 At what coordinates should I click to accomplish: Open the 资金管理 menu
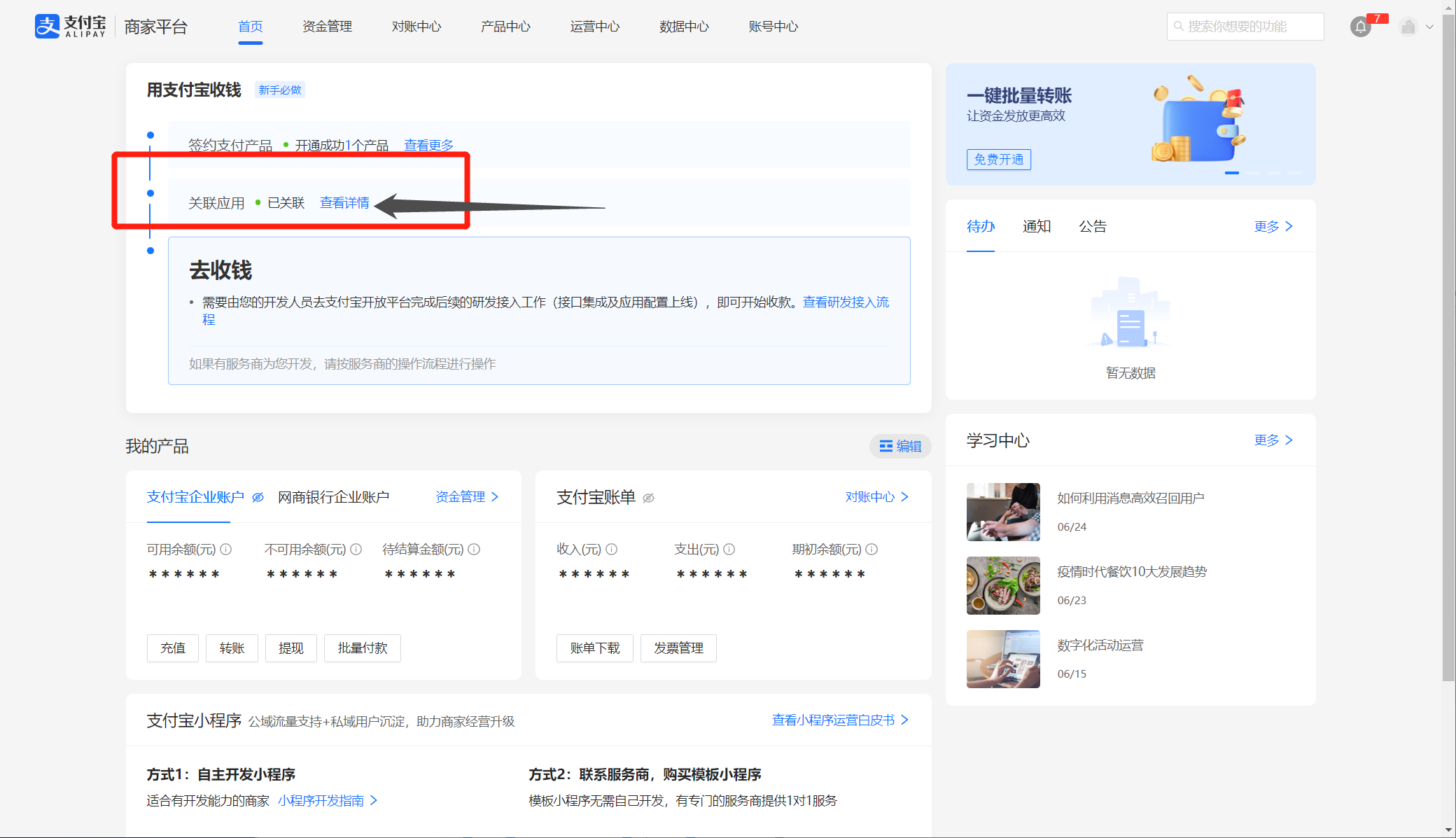[x=327, y=27]
